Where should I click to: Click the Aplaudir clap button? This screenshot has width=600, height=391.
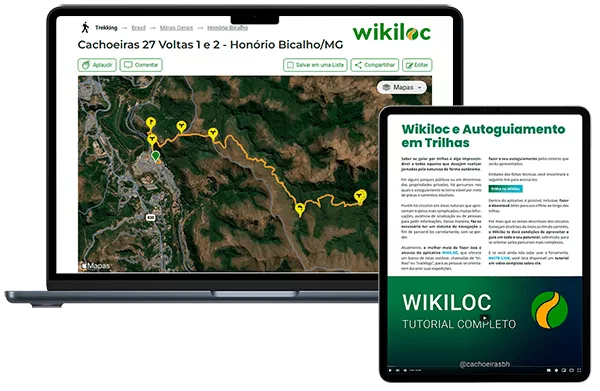[x=97, y=65]
